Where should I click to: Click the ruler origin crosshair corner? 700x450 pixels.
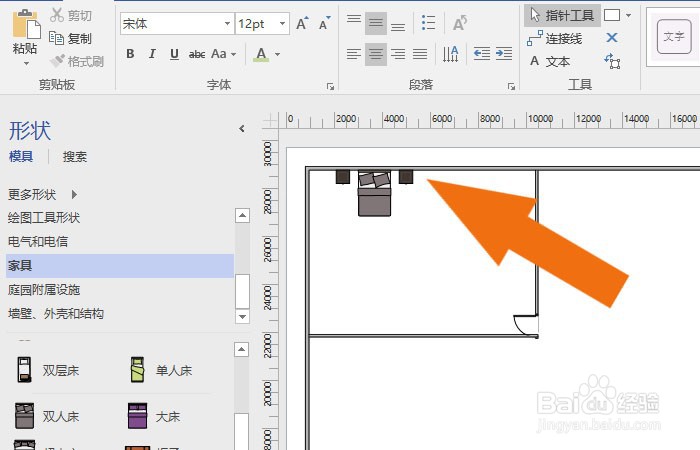(270, 120)
